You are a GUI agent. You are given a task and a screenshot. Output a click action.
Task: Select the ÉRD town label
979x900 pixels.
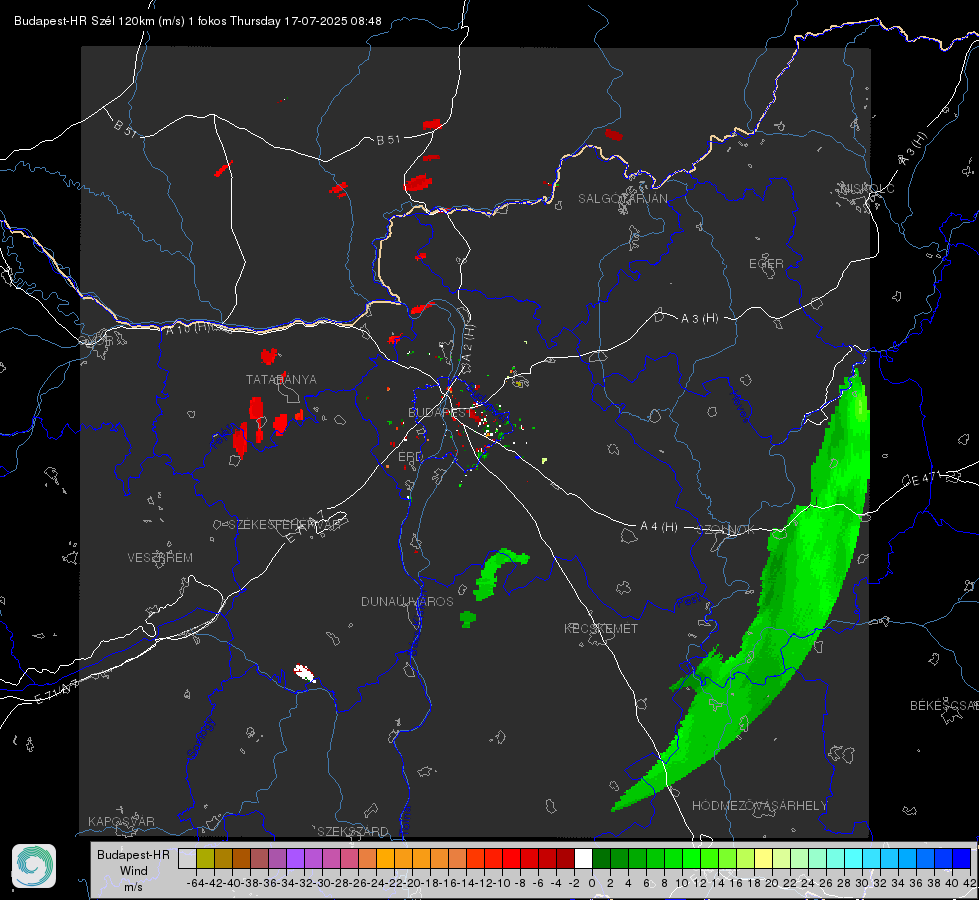410,457
